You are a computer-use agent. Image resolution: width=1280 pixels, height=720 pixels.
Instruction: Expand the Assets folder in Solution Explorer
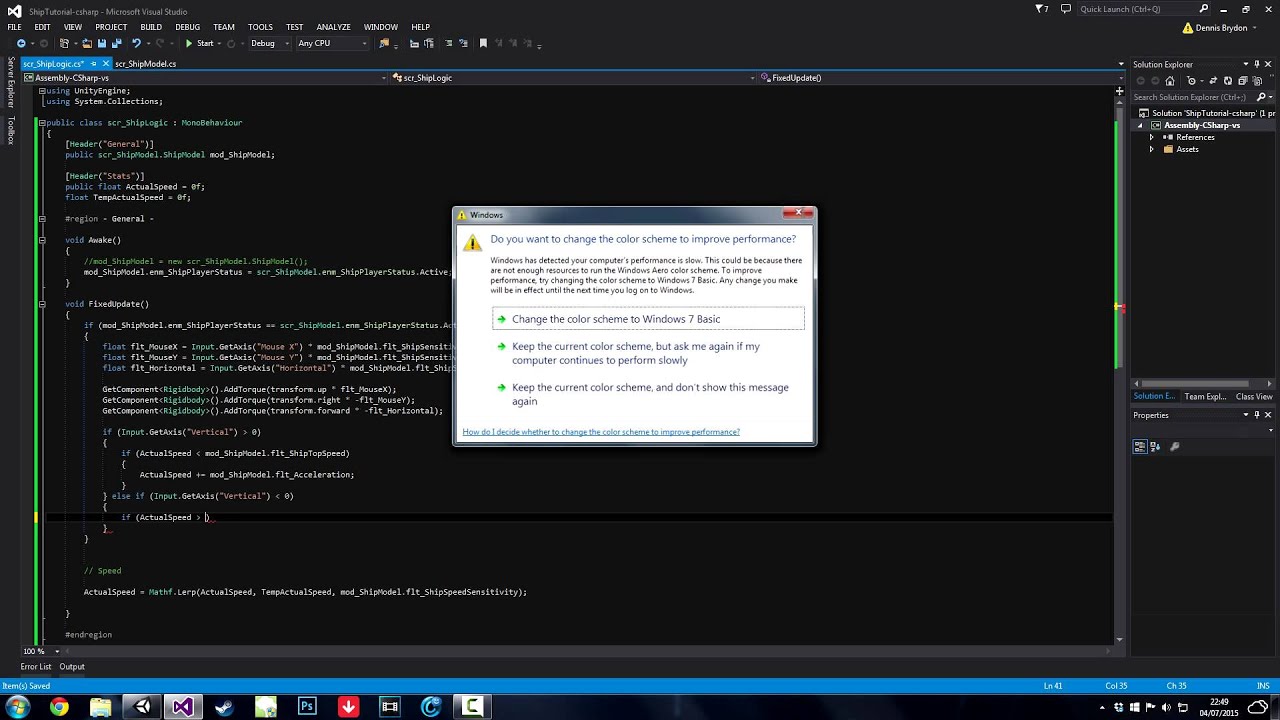[1151, 149]
